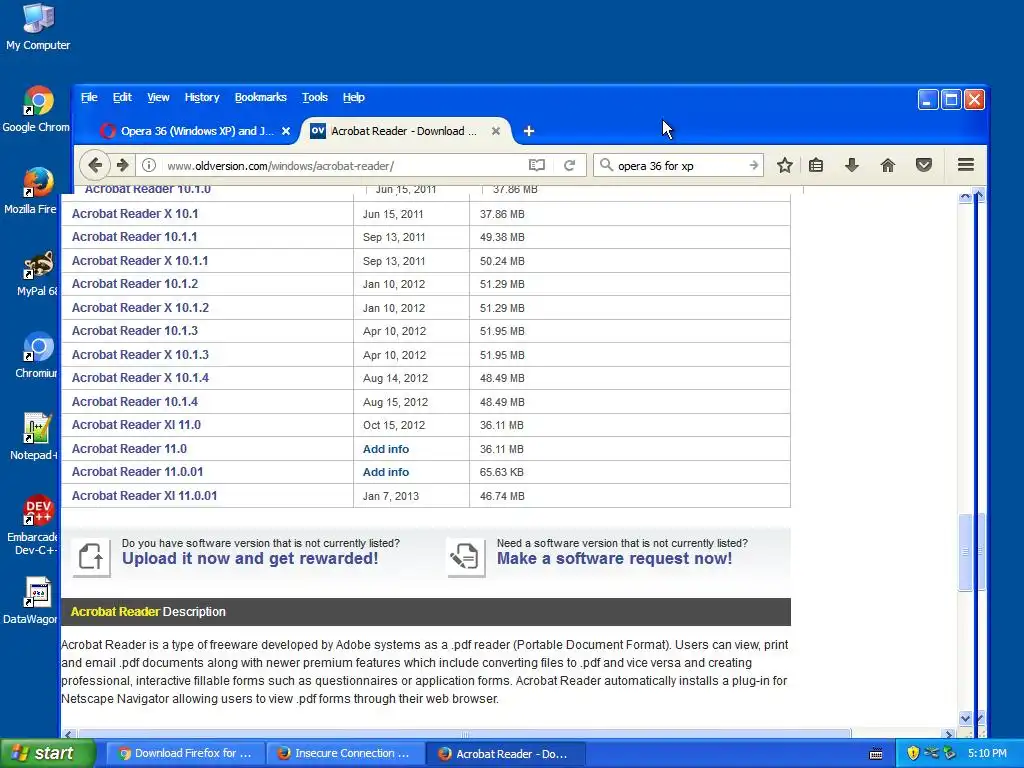Switch to Insecure Connection taskbar window

(x=346, y=754)
